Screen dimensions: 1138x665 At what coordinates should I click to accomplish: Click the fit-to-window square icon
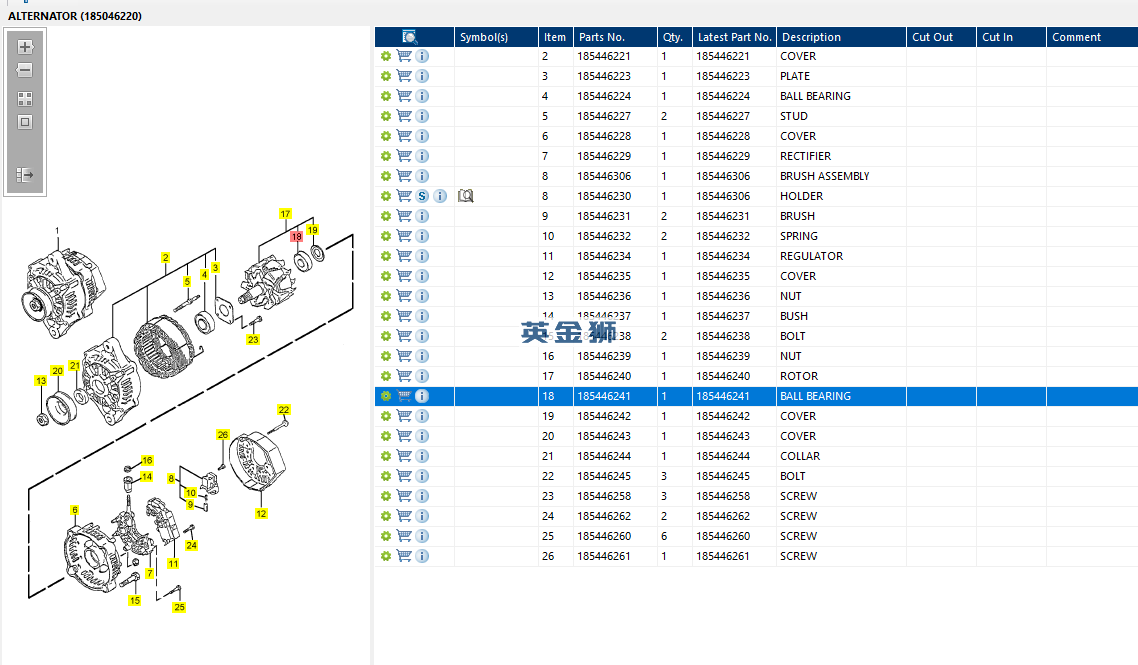[25, 122]
